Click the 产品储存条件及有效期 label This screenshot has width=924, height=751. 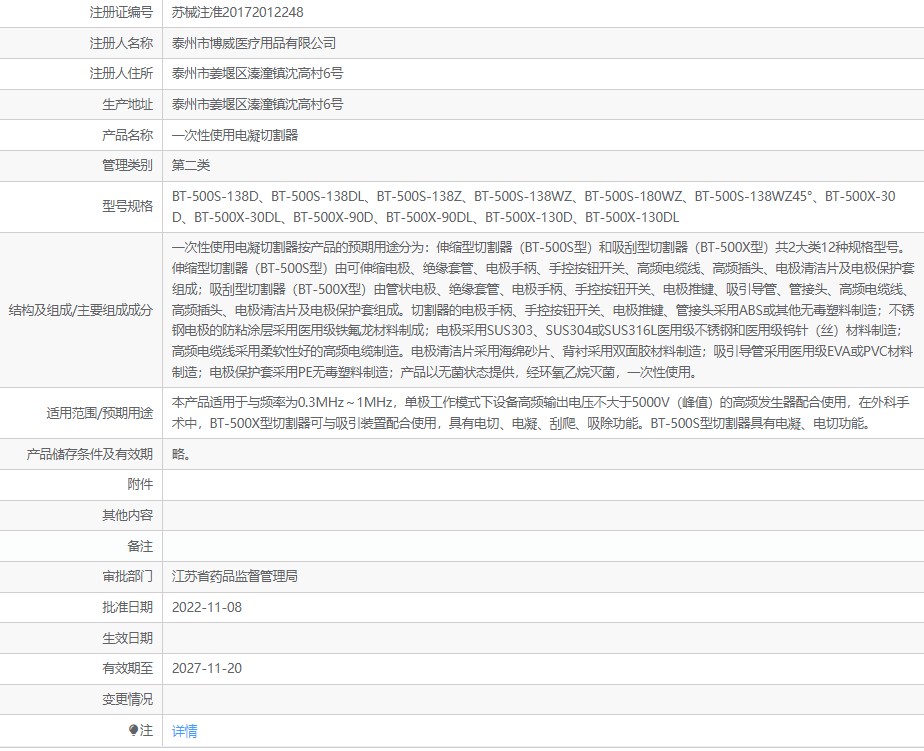90,454
